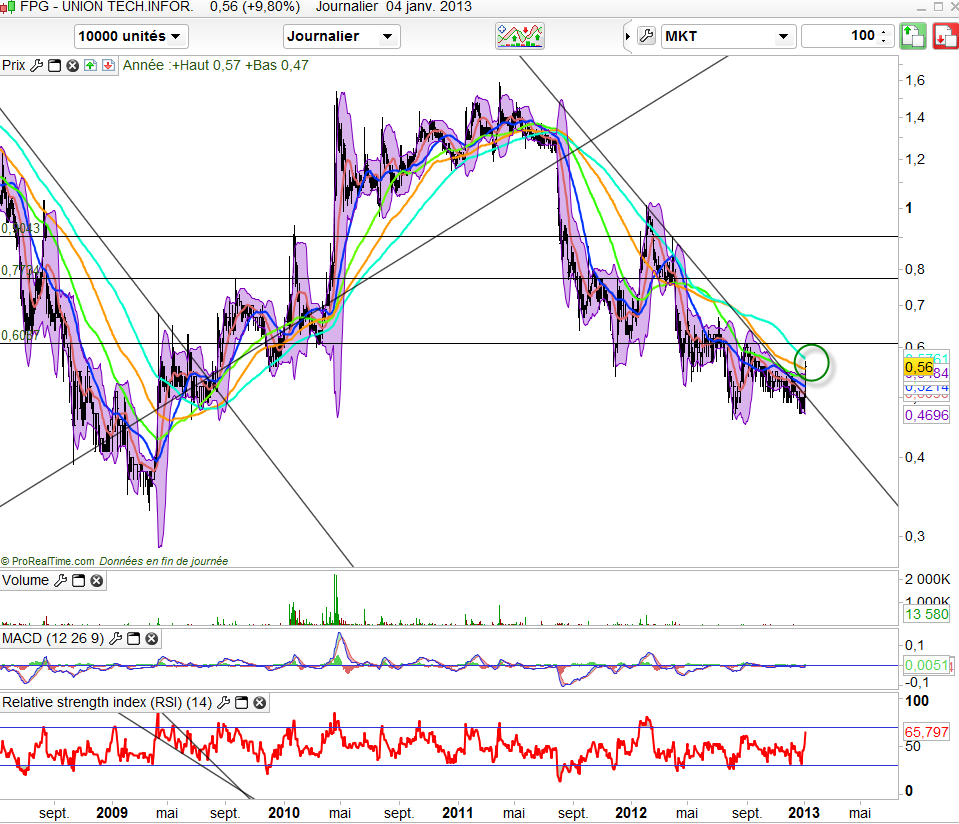
Task: Click green up-arrow icon in Prix panel
Action: coord(90,66)
